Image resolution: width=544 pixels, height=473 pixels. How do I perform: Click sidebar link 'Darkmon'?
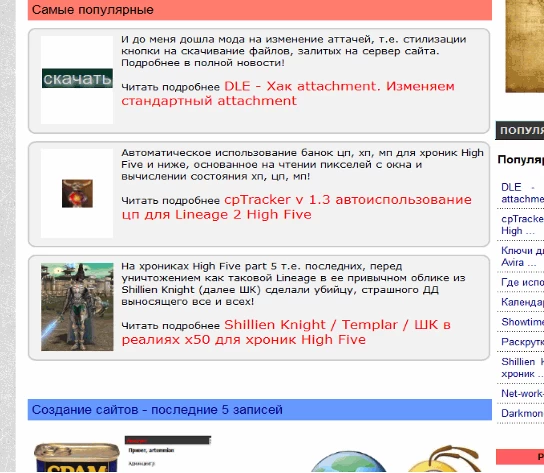point(522,413)
